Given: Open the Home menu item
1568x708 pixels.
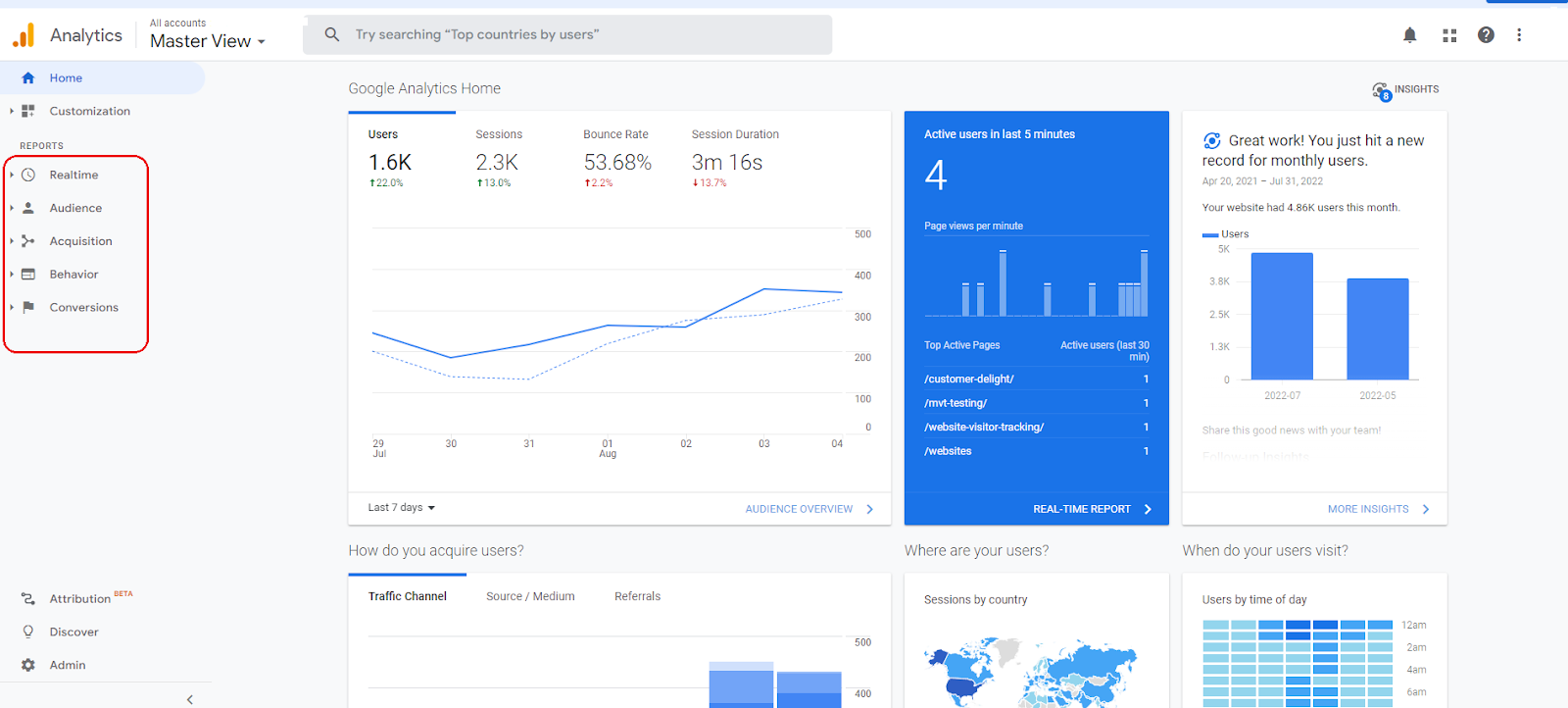Looking at the screenshot, I should click(x=103, y=78).
